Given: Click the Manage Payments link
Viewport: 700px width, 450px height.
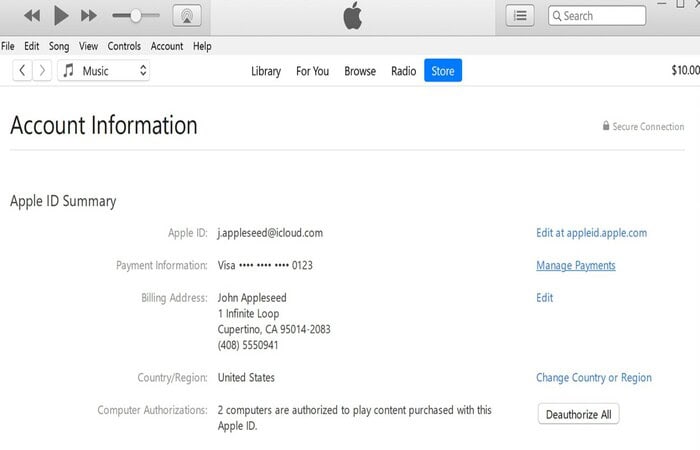Looking at the screenshot, I should (x=575, y=266).
